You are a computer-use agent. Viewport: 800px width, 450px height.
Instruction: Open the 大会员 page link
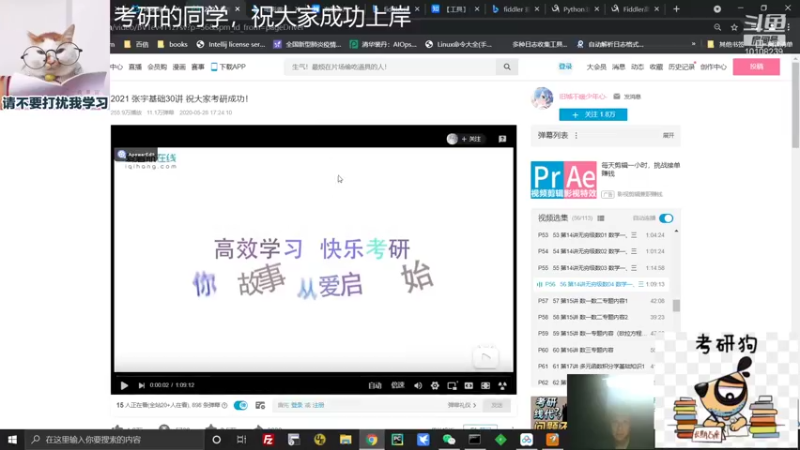596,67
